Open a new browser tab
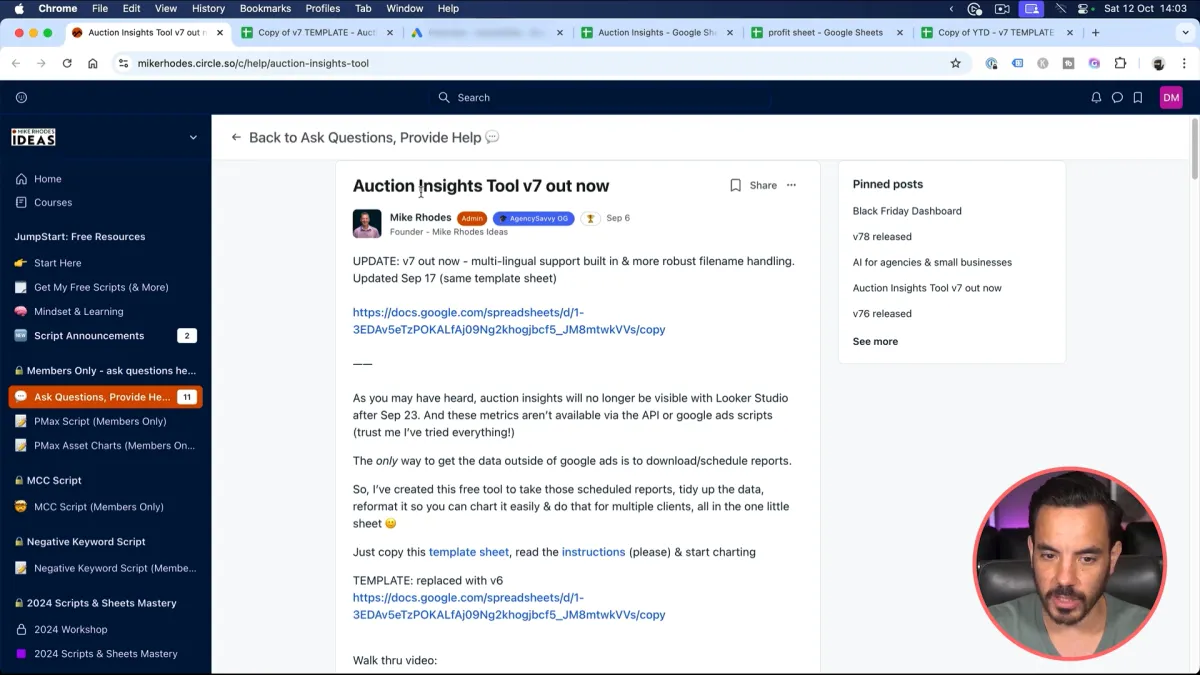The image size is (1200, 675). pos(1096,32)
